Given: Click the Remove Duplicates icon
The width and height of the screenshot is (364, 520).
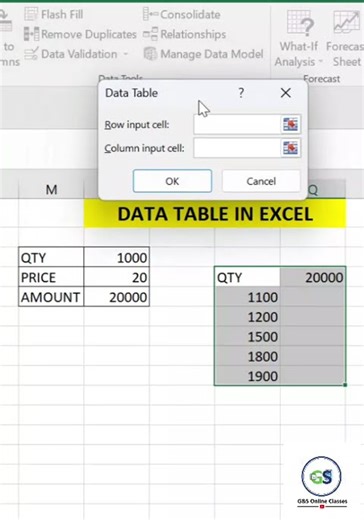Looking at the screenshot, I should (x=31, y=34).
